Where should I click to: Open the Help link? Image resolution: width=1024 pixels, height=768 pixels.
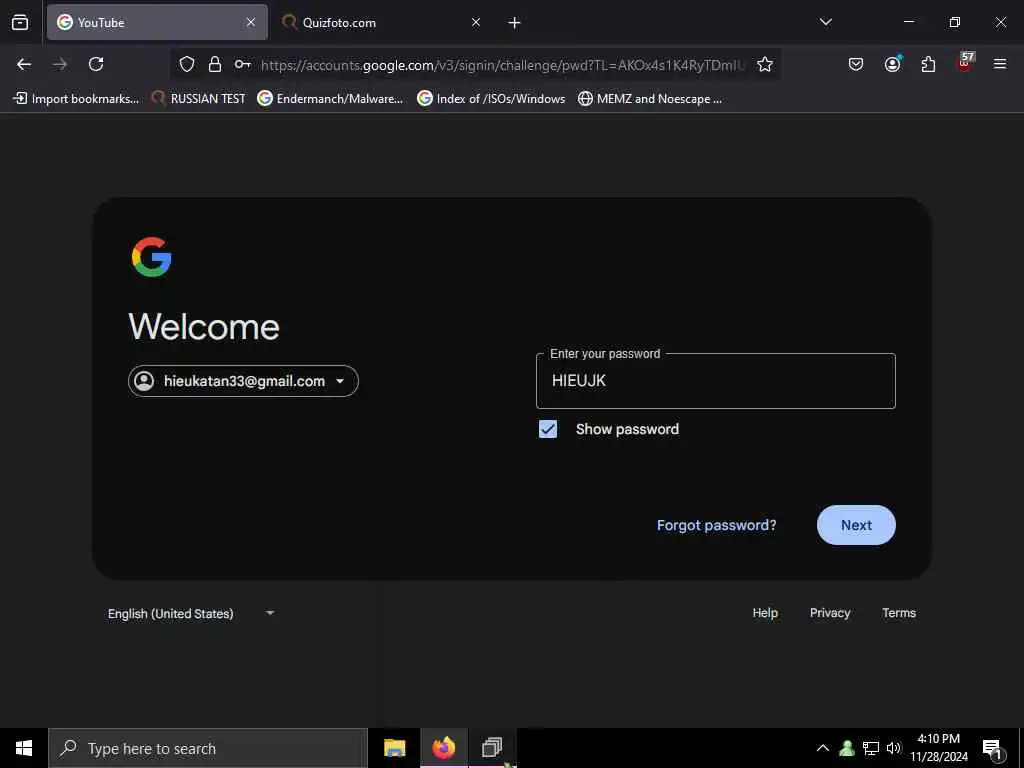765,613
